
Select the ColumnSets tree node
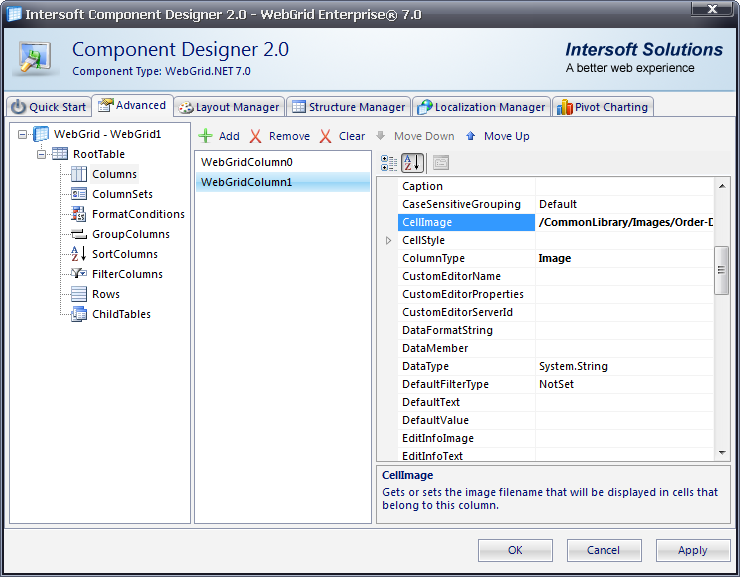[122, 194]
